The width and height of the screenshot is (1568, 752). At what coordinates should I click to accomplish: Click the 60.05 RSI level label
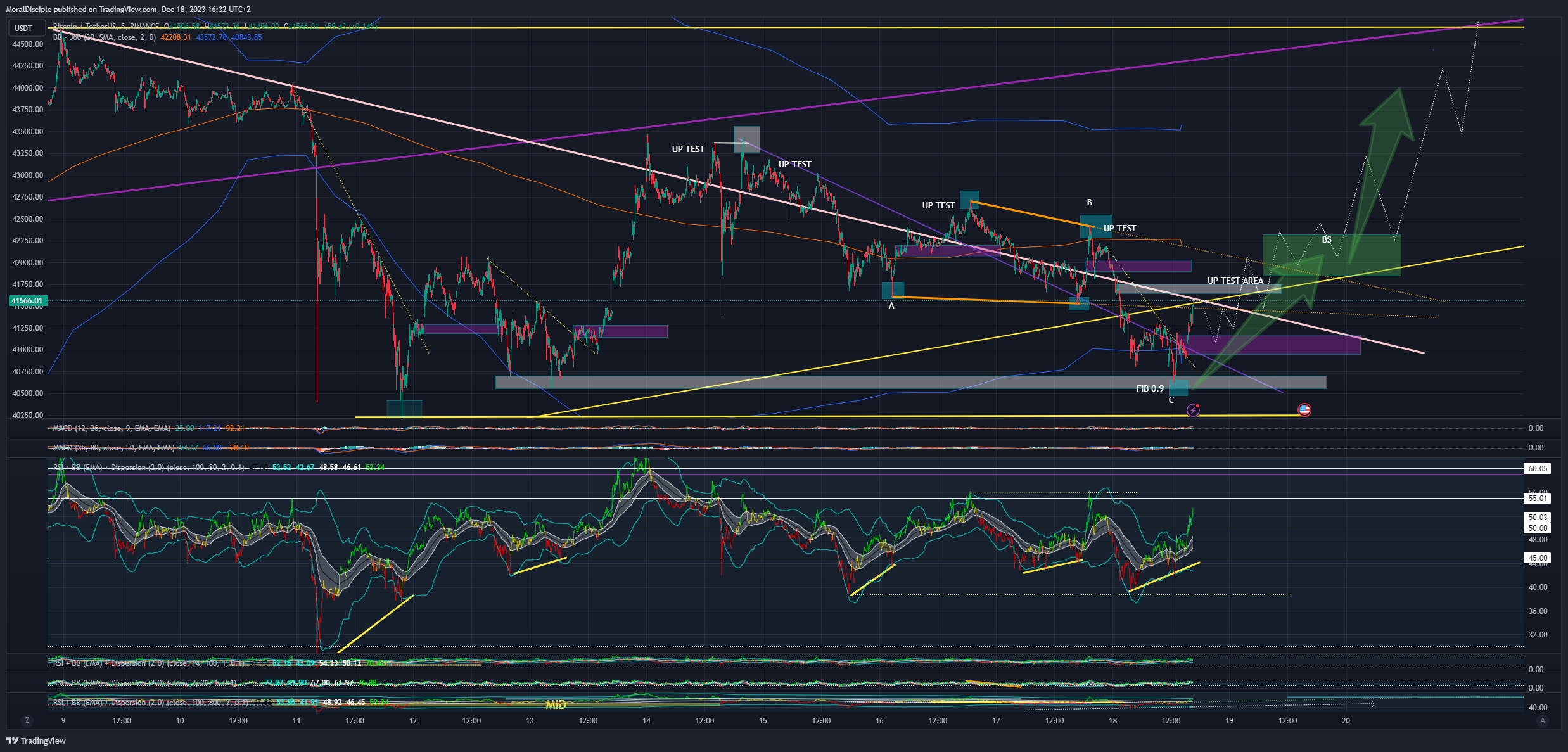[1538, 469]
